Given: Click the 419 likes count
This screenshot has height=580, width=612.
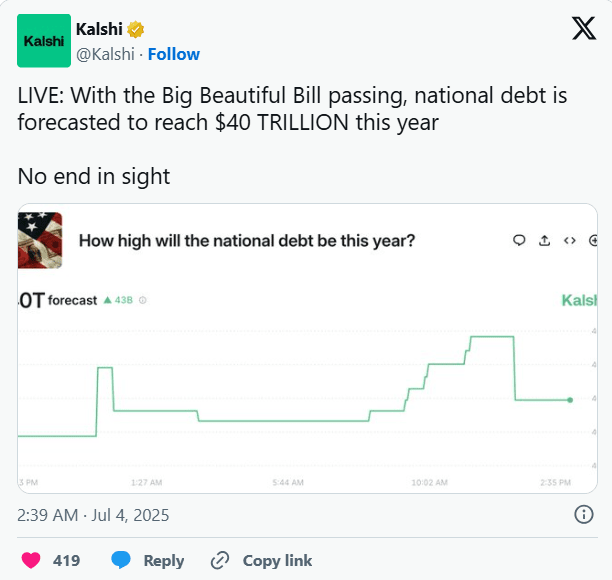Looking at the screenshot, I should (x=66, y=560).
